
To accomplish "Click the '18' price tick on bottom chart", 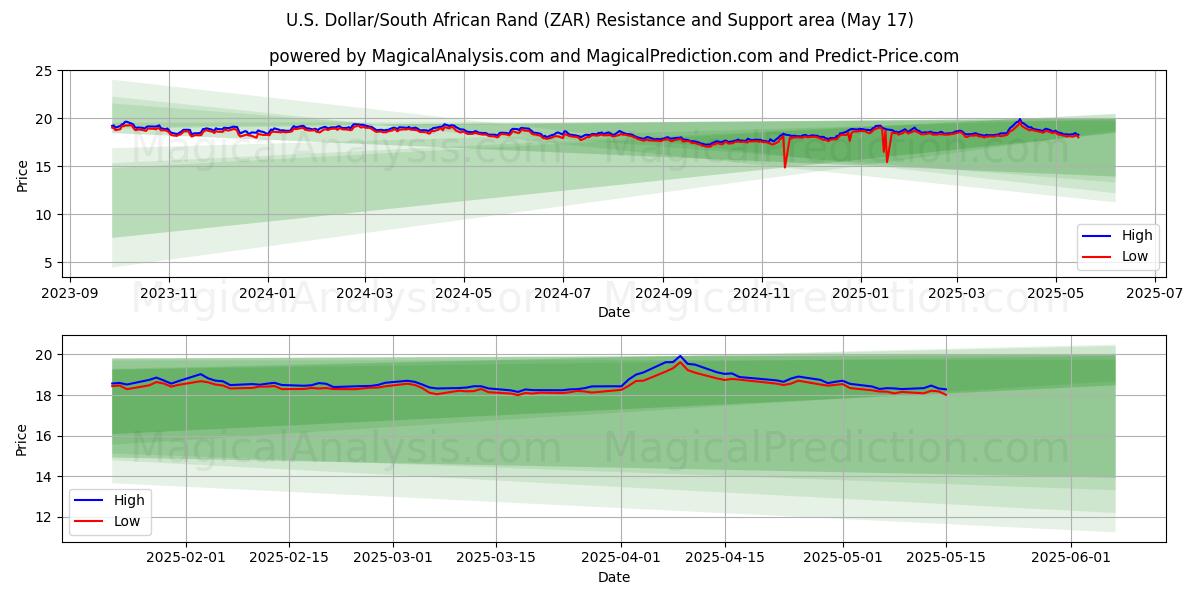I will pos(44,396).
